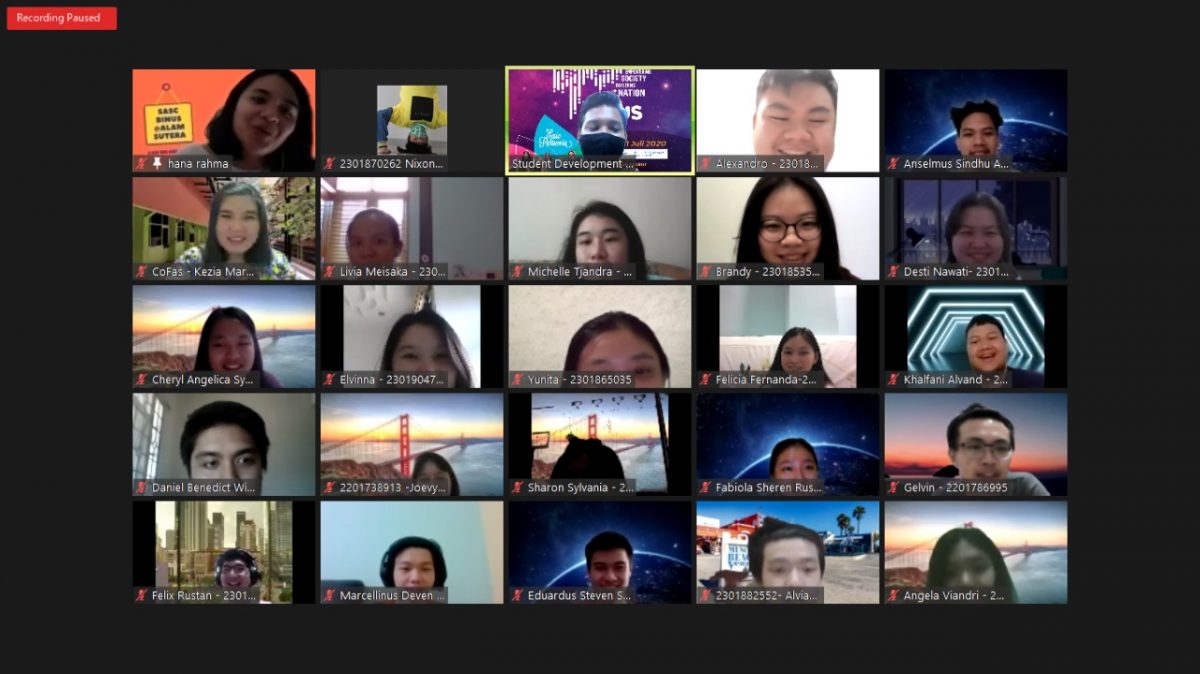
Task: Select Cheryl Angelica's video tile
Action: pyautogui.click(x=224, y=336)
